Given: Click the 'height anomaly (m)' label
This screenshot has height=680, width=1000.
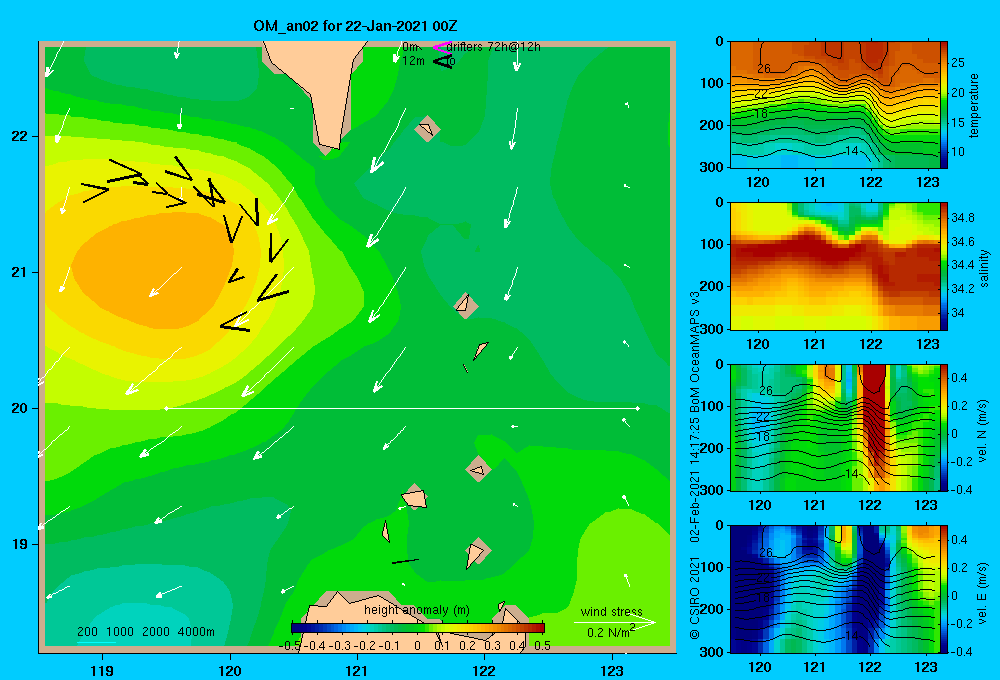Looking at the screenshot, I should tap(417, 610).
